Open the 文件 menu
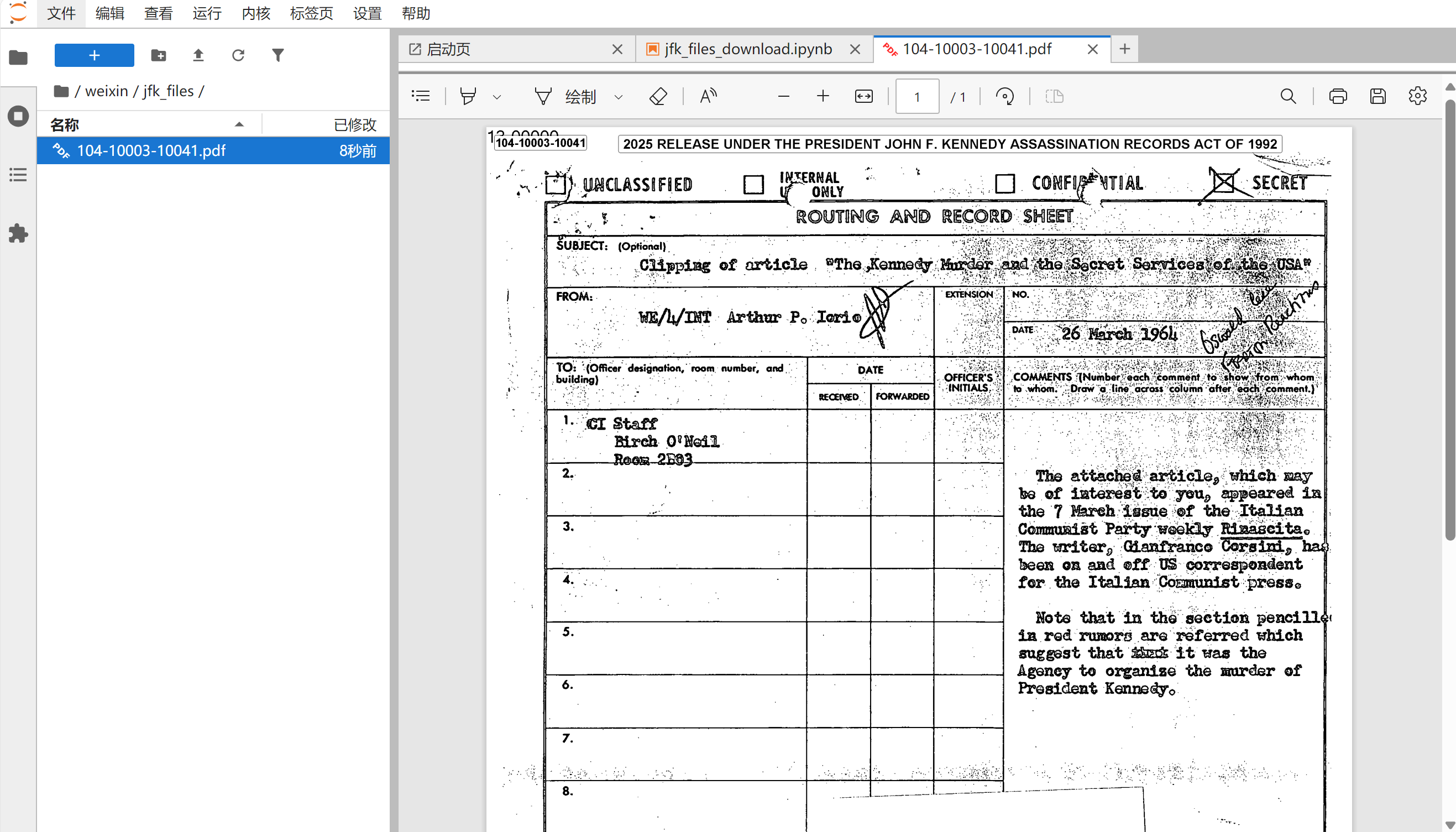This screenshot has width=1456, height=832. (61, 13)
